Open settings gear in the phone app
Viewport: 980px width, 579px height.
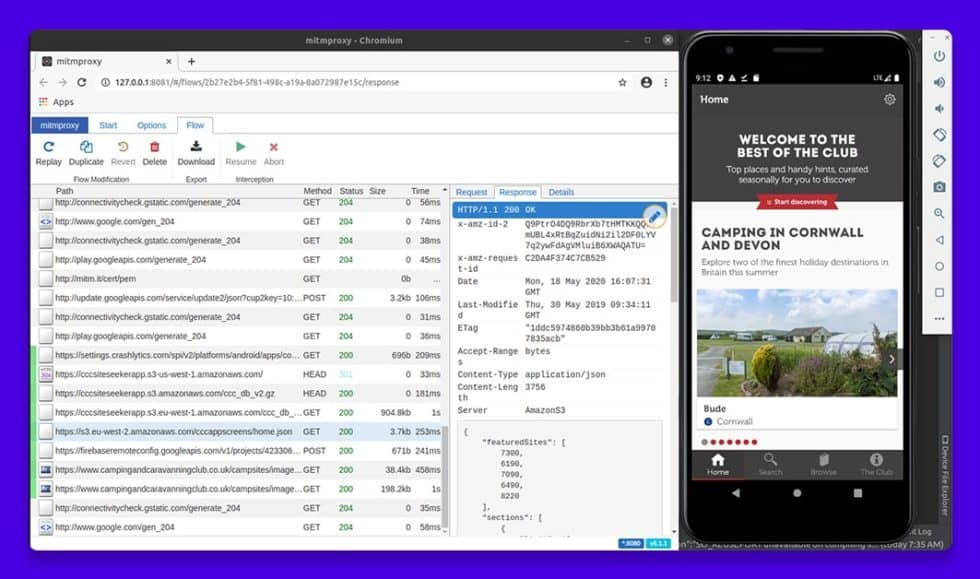point(889,99)
